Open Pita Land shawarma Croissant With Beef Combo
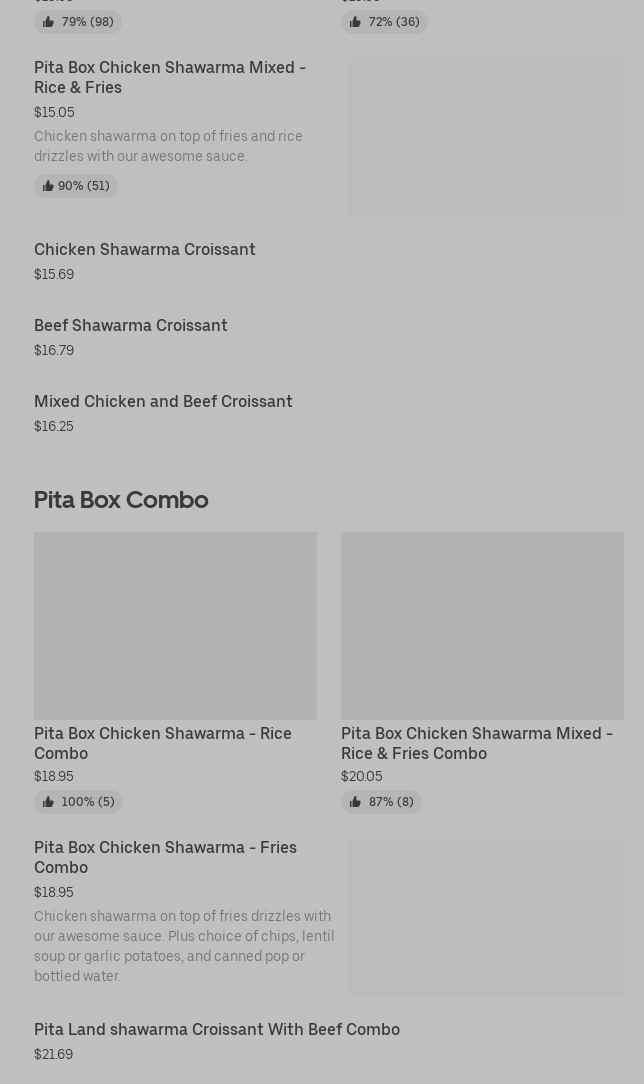This screenshot has width=644, height=1084. tap(217, 1029)
